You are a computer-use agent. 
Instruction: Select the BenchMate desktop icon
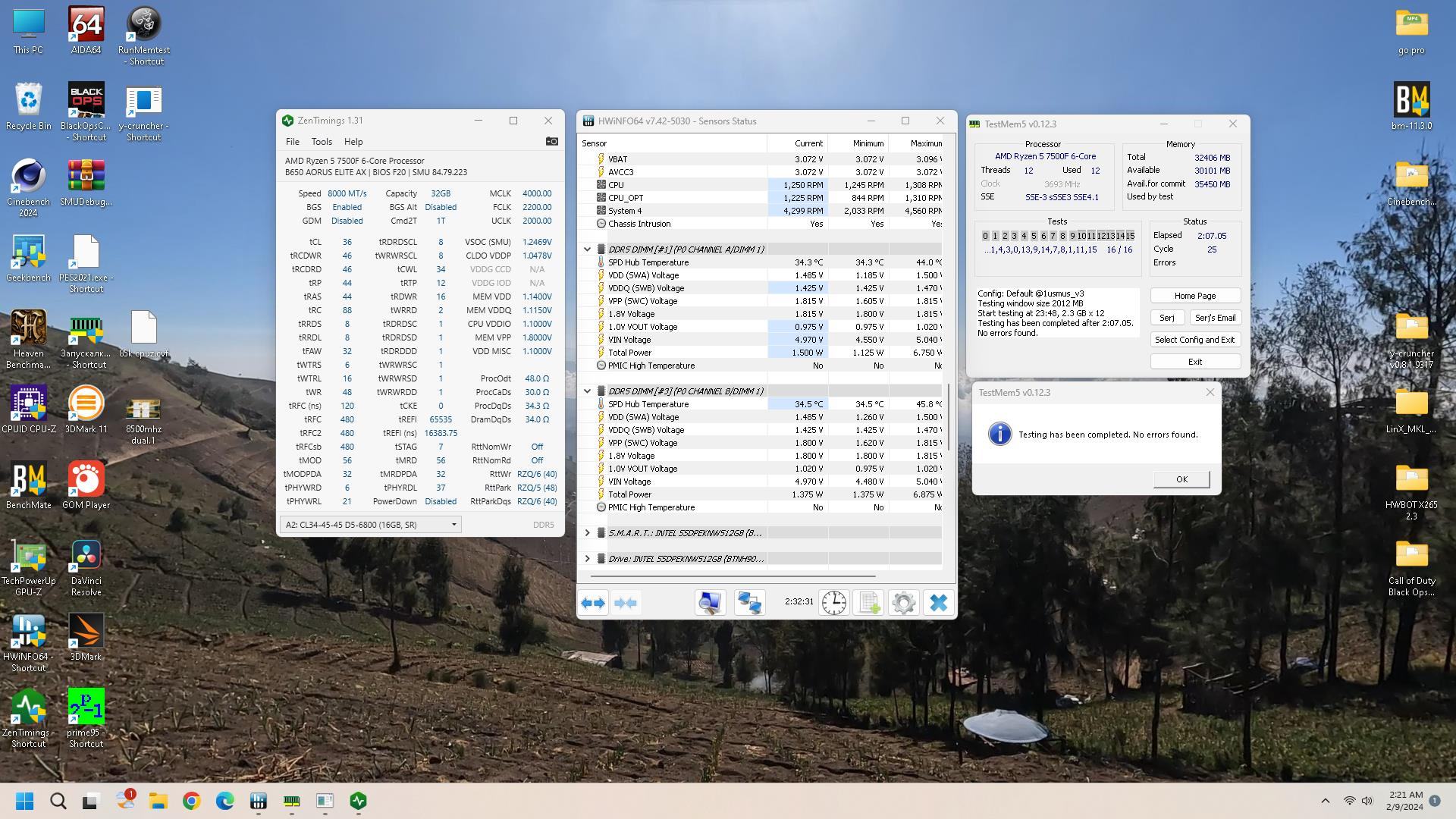29,486
